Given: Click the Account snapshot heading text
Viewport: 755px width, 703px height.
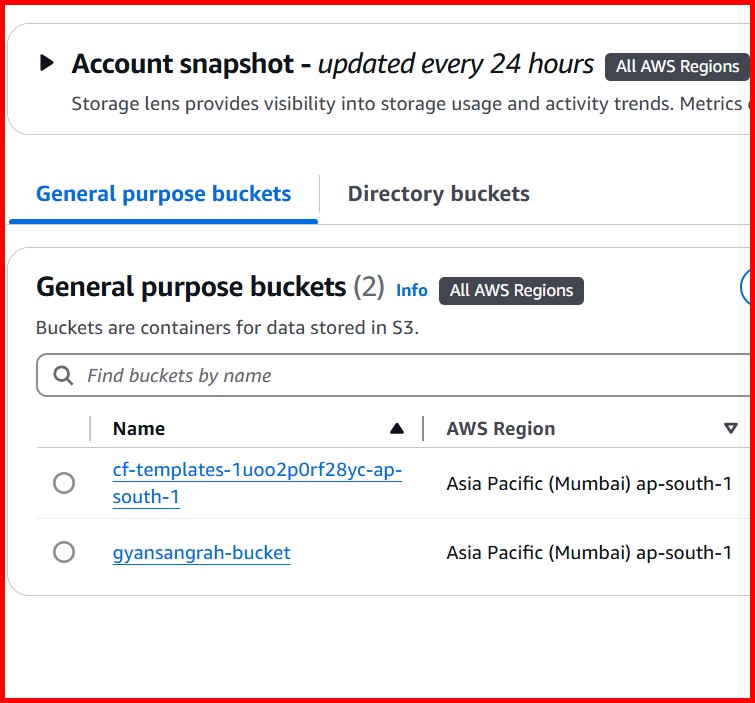Looking at the screenshot, I should [x=332, y=64].
